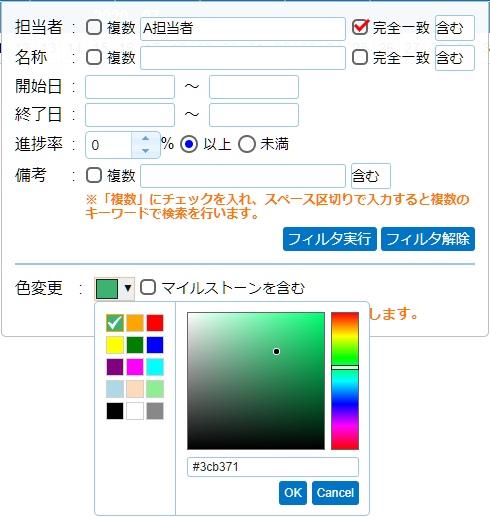Pick the red palette swatch

tap(155, 323)
